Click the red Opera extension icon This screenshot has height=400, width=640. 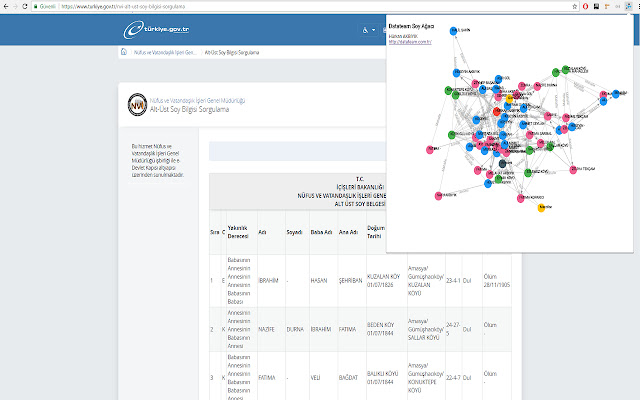pos(586,6)
